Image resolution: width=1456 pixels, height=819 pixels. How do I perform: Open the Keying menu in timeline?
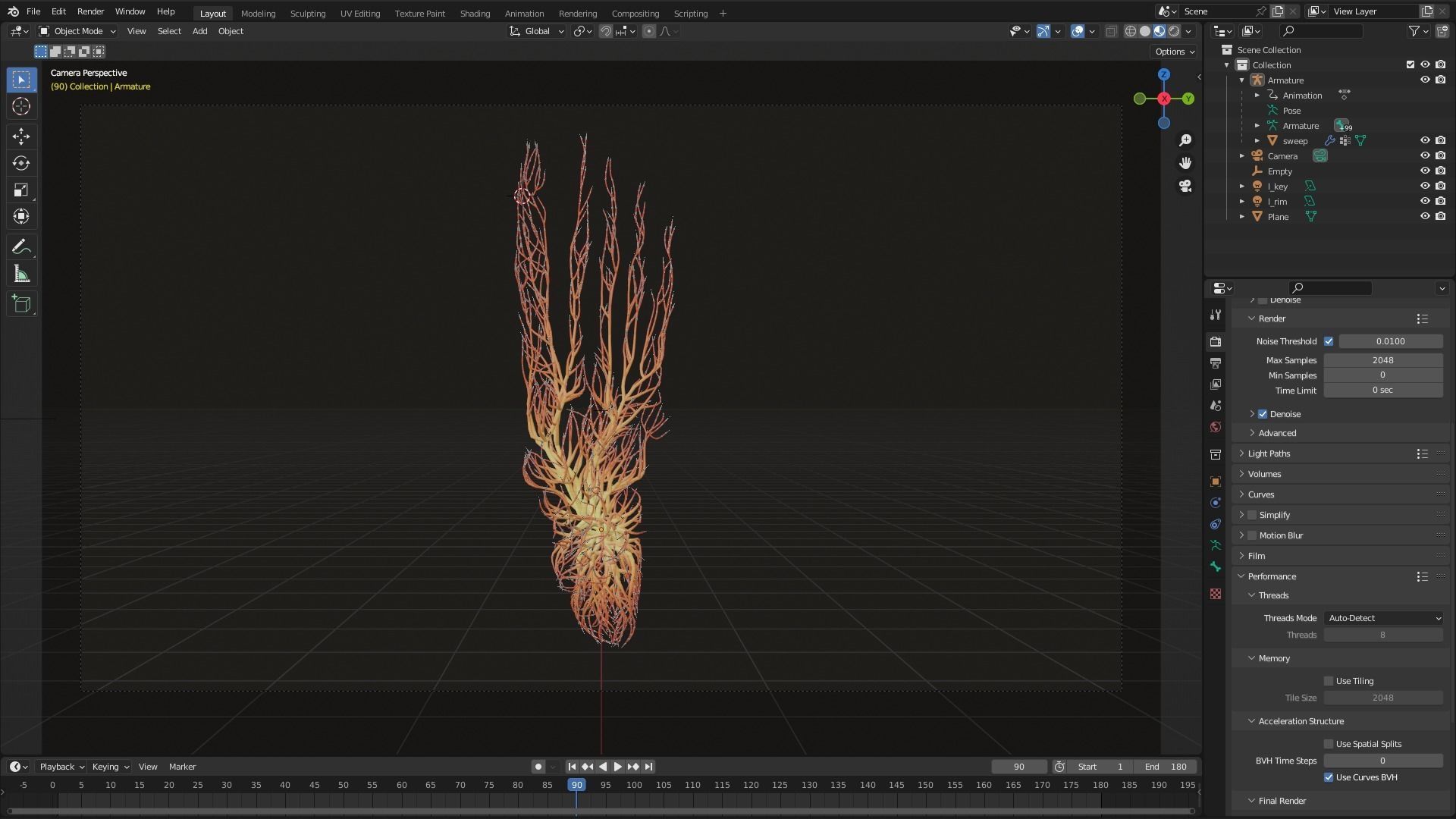[110, 767]
